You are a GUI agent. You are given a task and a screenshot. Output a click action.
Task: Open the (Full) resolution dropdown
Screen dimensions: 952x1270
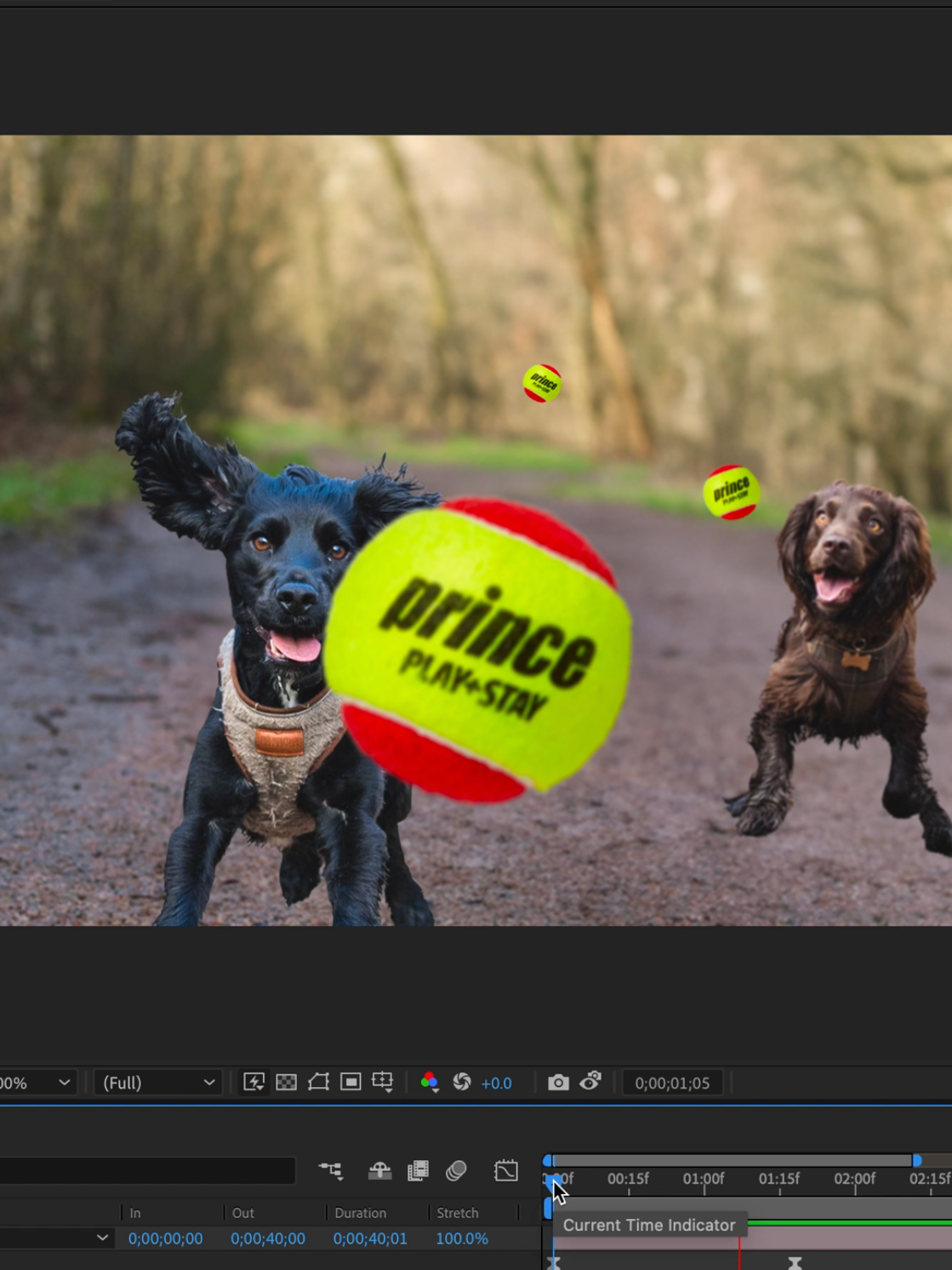[x=158, y=1083]
